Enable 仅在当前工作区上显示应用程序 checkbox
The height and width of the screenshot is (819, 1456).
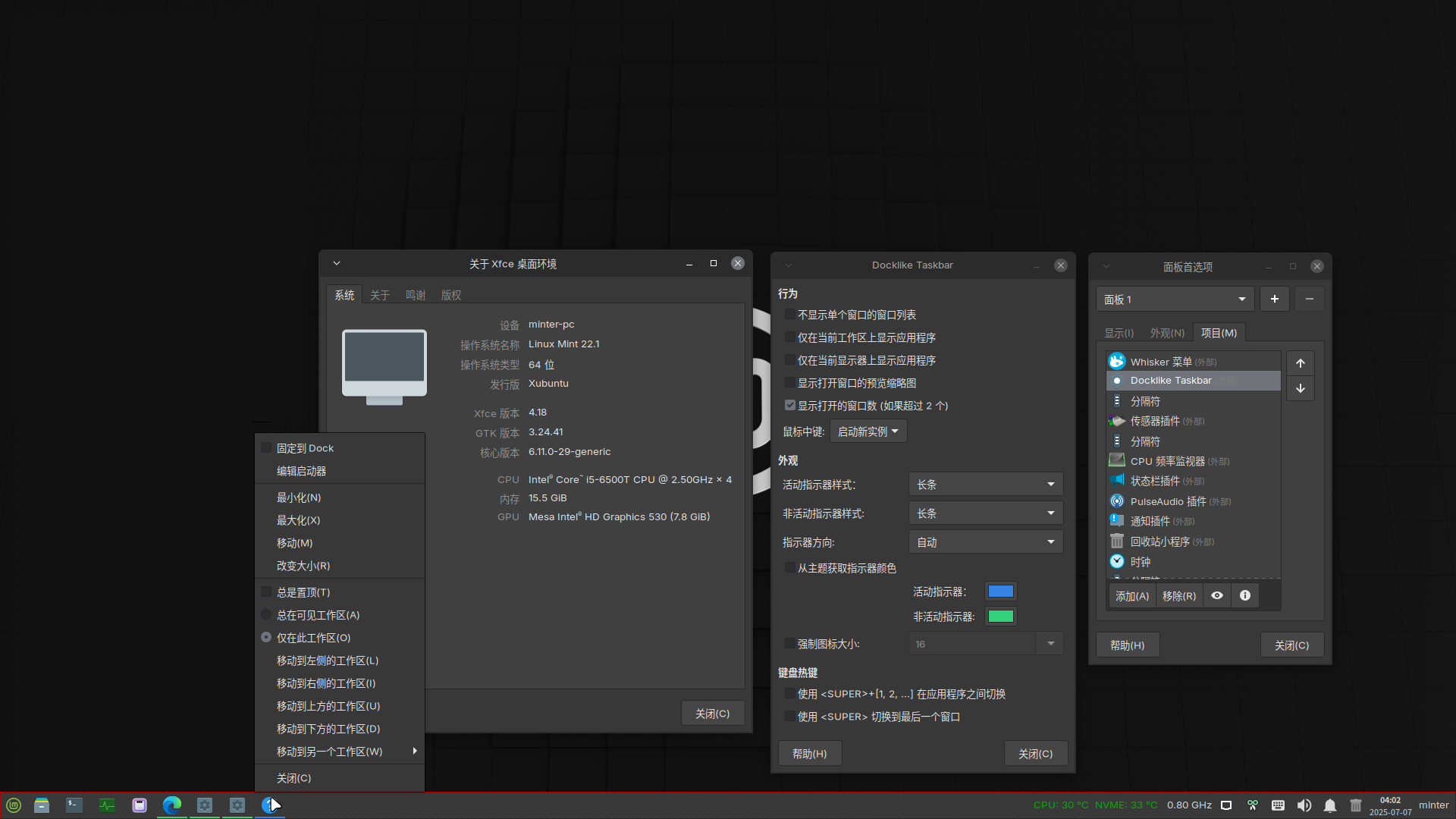790,337
